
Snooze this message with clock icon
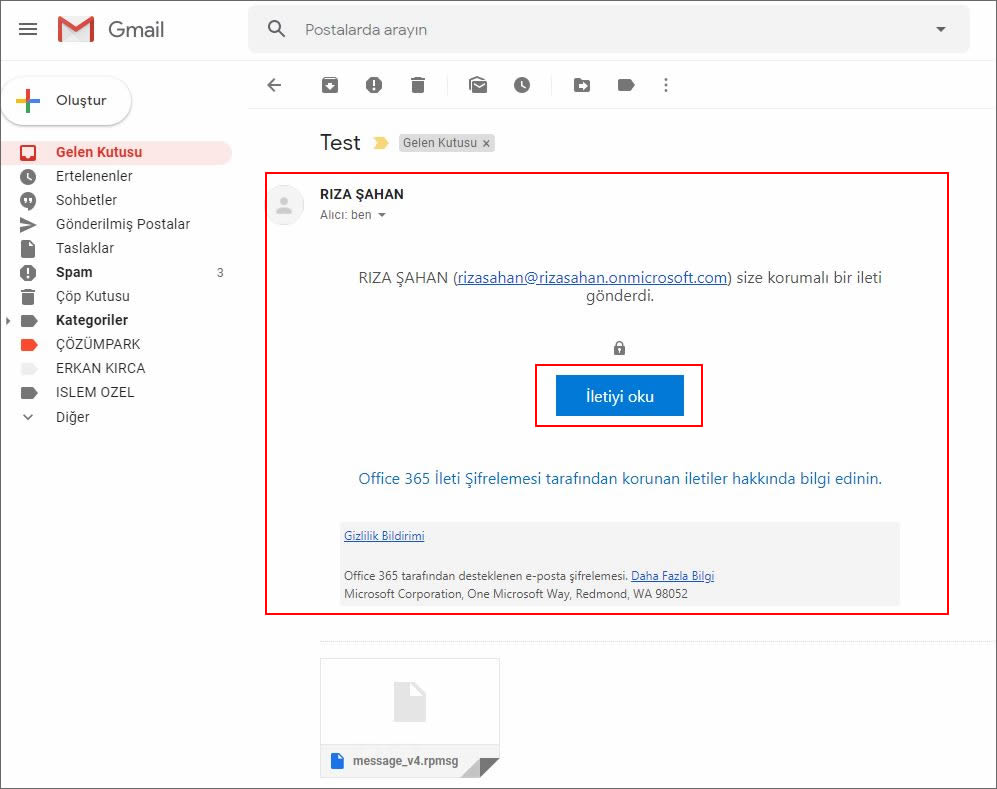click(x=522, y=85)
